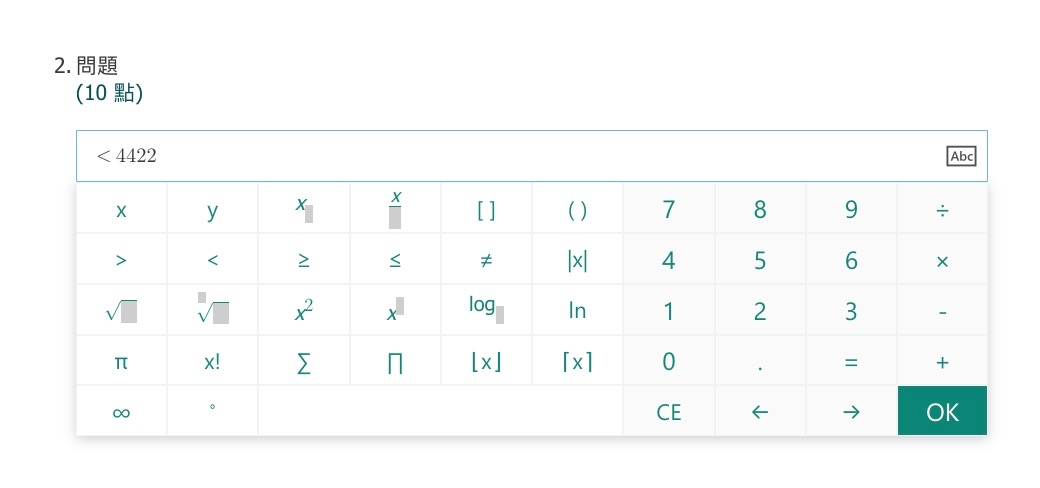Switch to Abc text keyboard
Screen dimensions: 1040x488
[960, 156]
